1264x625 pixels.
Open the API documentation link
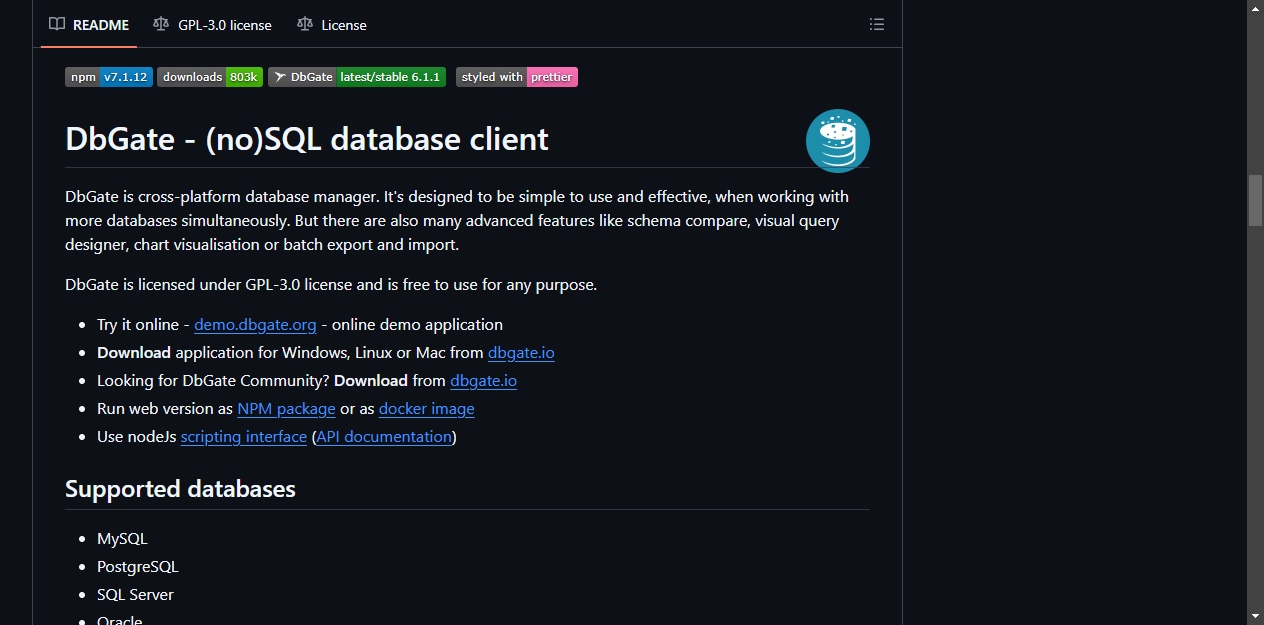click(x=384, y=437)
